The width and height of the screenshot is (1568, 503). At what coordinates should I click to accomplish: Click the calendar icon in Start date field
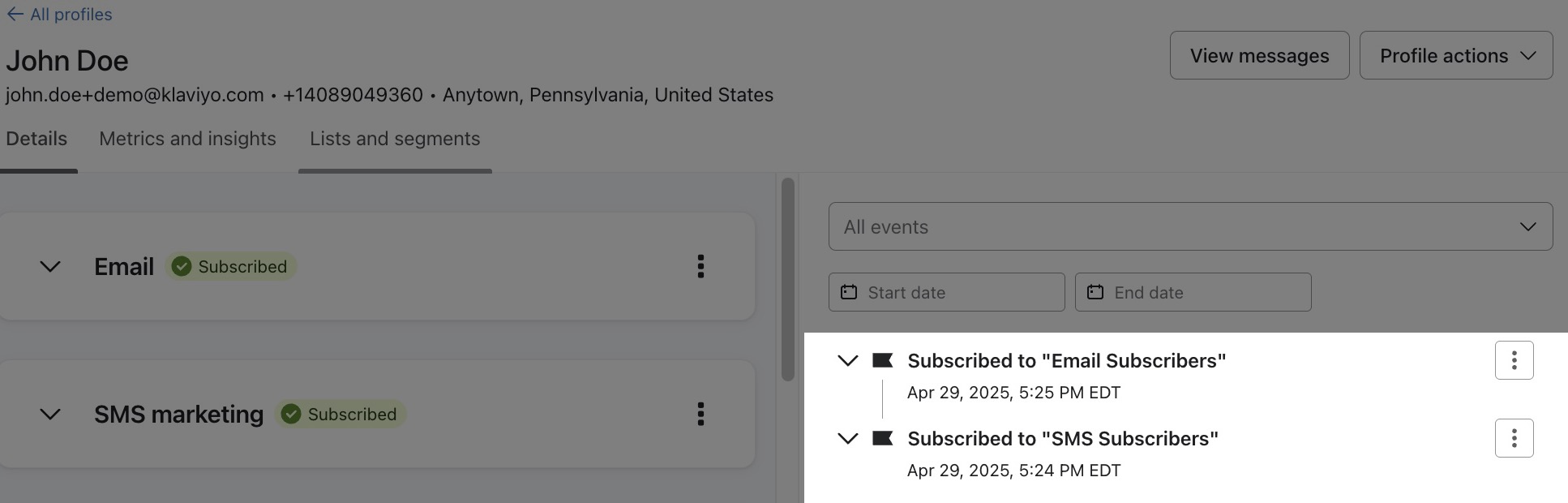(x=850, y=292)
